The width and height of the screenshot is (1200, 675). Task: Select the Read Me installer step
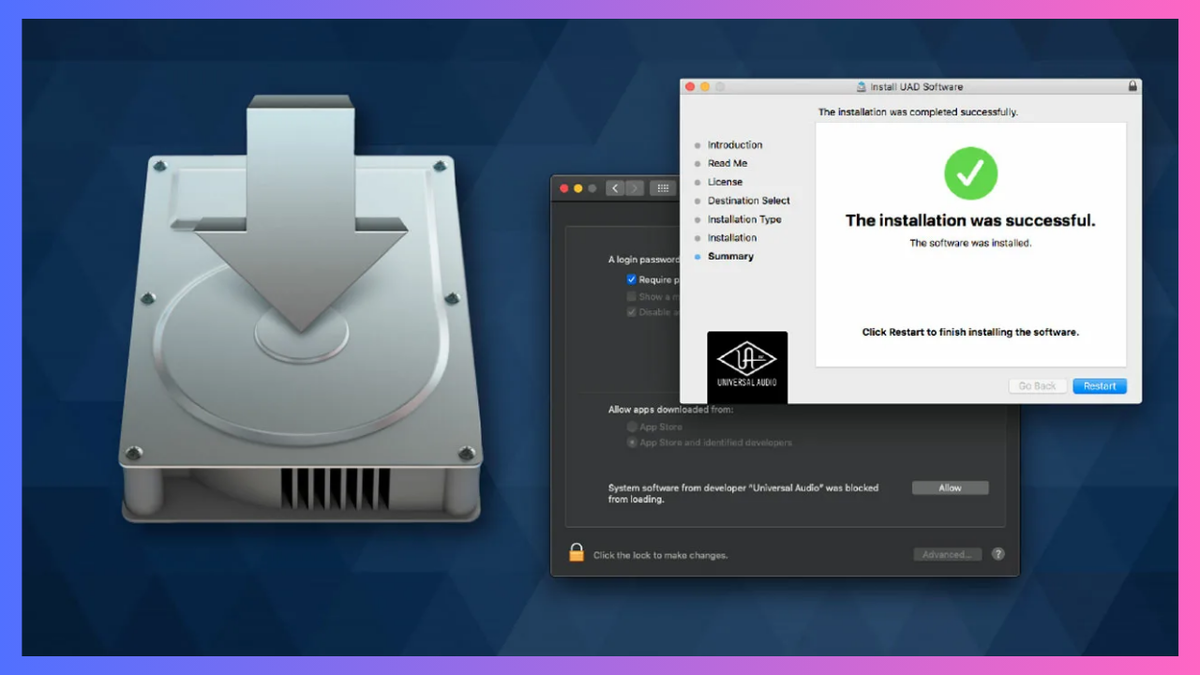[727, 163]
